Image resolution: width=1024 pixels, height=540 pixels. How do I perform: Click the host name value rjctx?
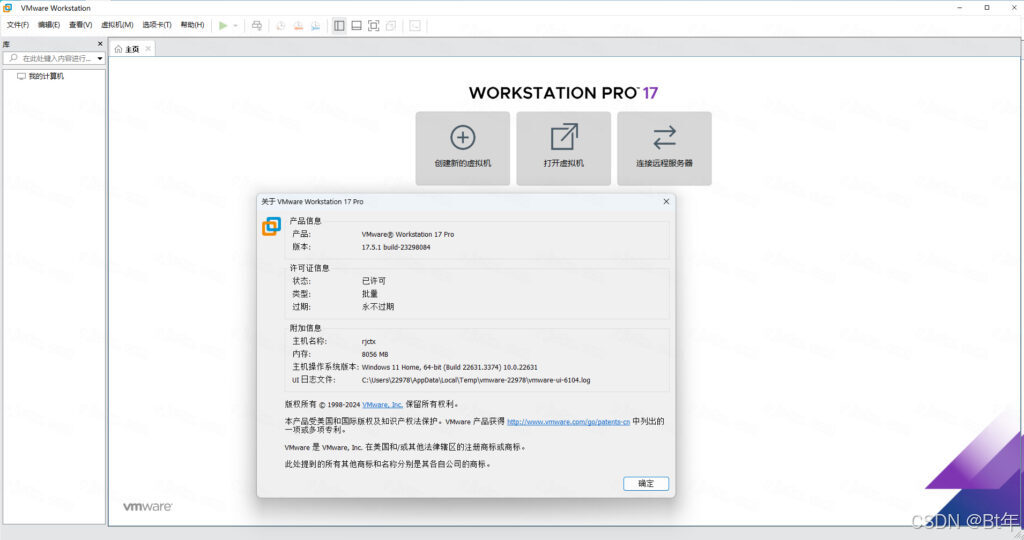pyautogui.click(x=368, y=341)
